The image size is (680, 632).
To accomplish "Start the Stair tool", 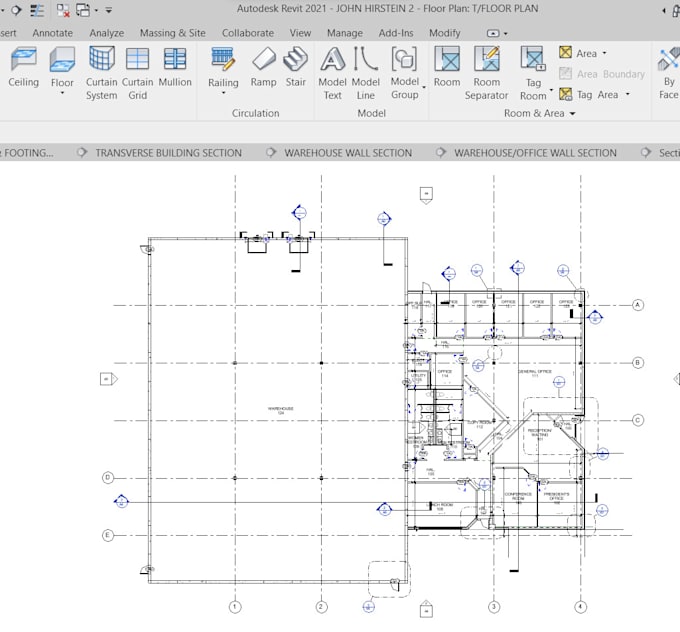I will point(295,67).
